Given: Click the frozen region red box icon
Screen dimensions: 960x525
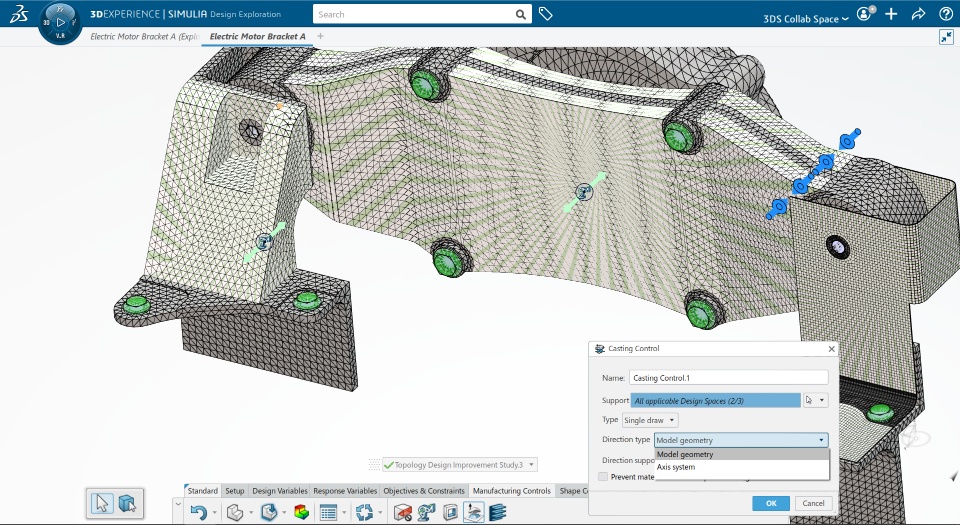Looking at the screenshot, I should click(x=402, y=512).
